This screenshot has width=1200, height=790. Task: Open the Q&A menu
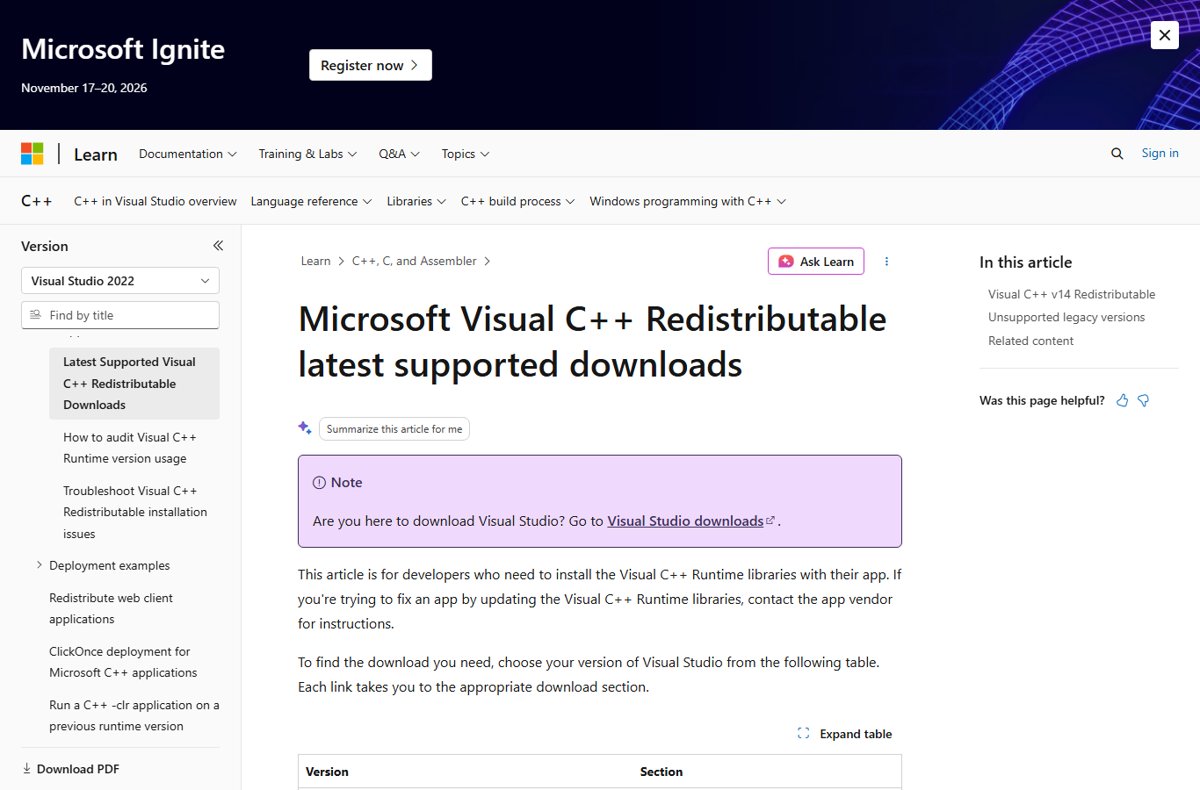(x=399, y=154)
